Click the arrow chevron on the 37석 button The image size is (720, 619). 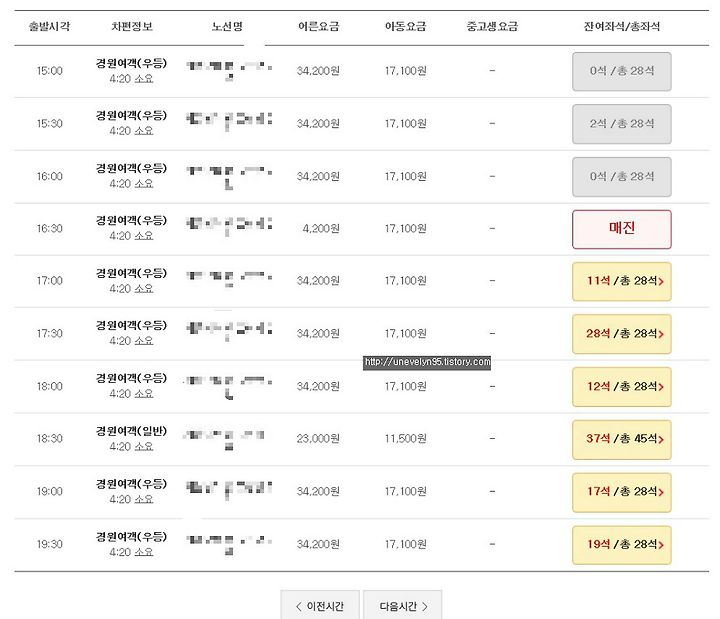tap(661, 440)
